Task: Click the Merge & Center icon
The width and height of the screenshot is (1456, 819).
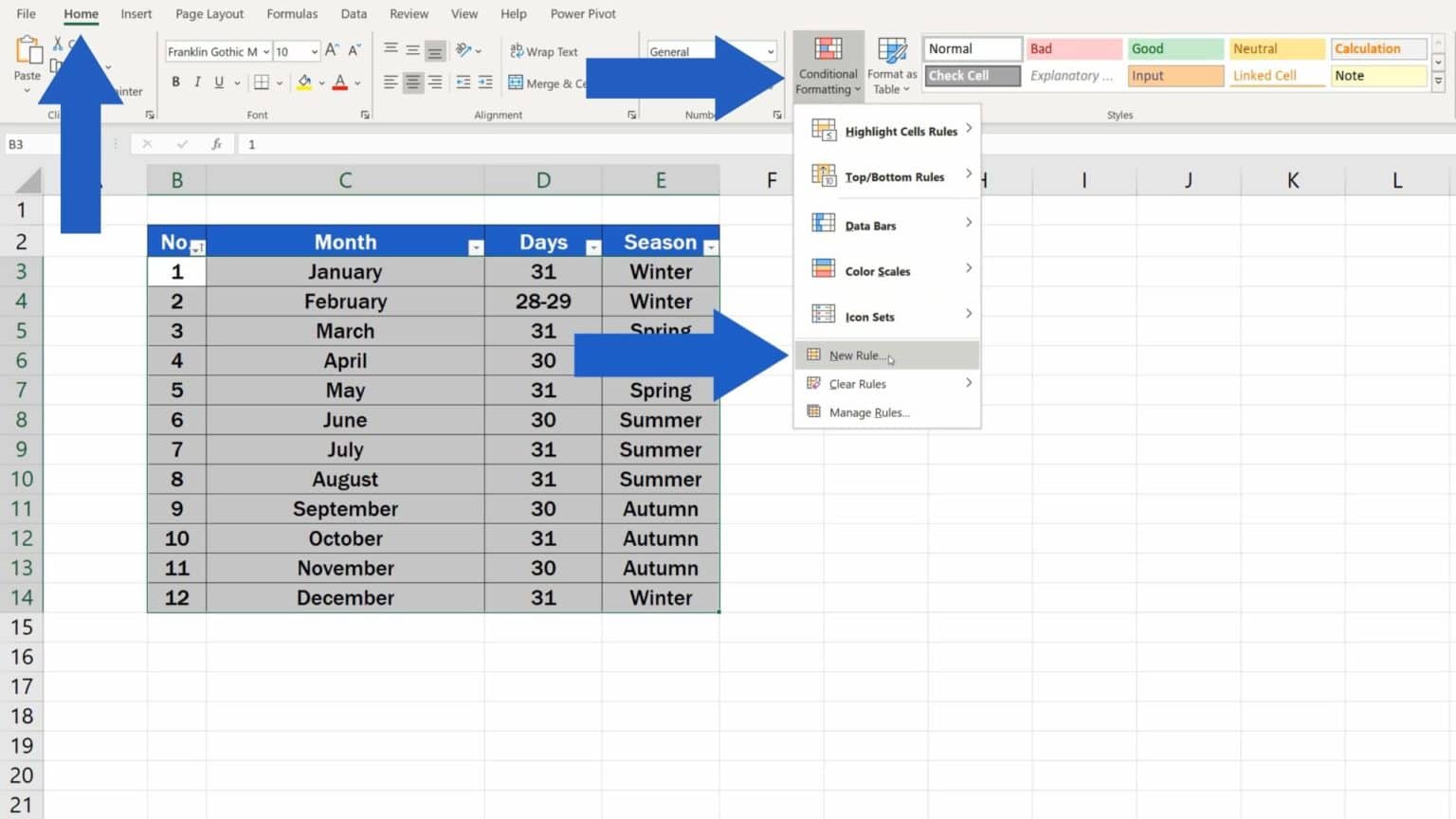Action: 517,82
